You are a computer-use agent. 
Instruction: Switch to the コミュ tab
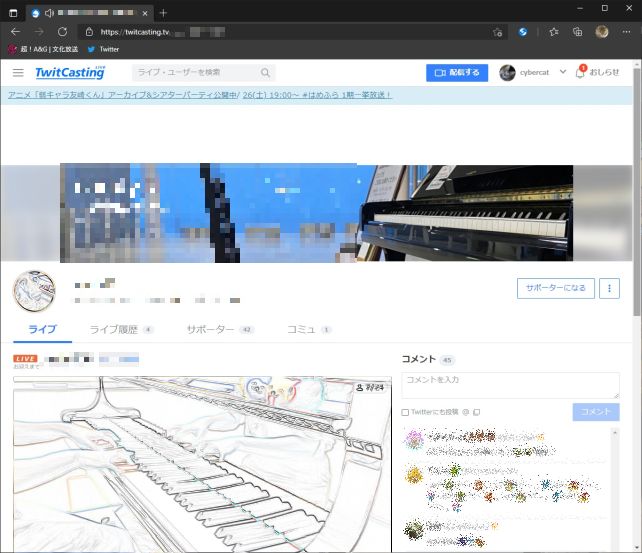(309, 330)
